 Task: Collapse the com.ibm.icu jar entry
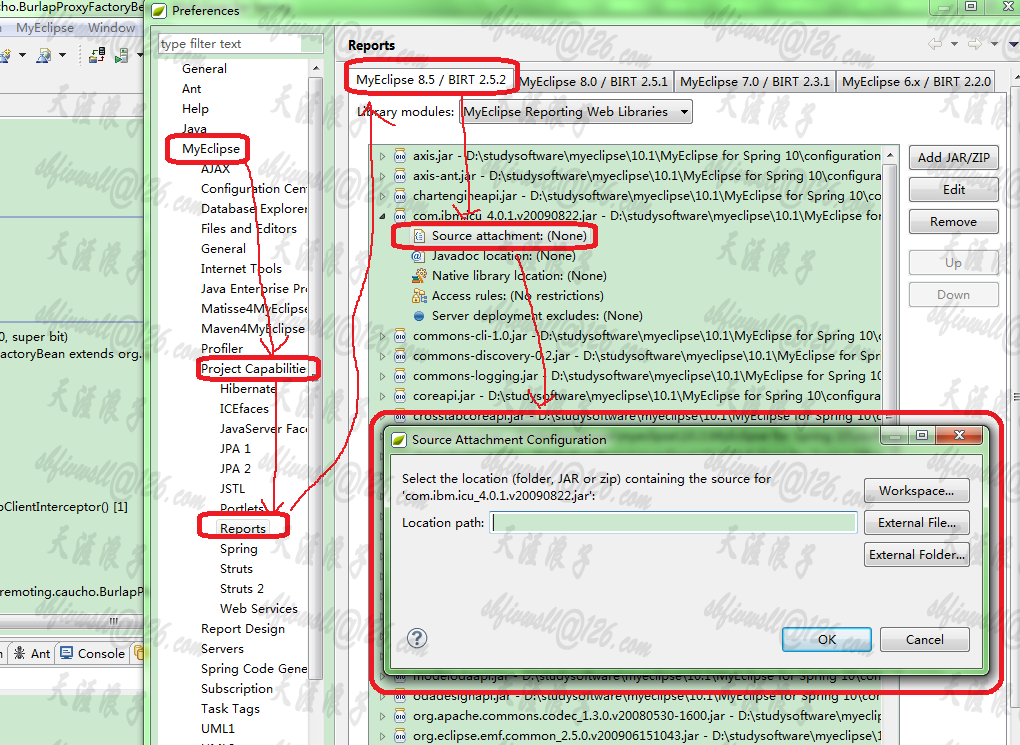pos(381,216)
